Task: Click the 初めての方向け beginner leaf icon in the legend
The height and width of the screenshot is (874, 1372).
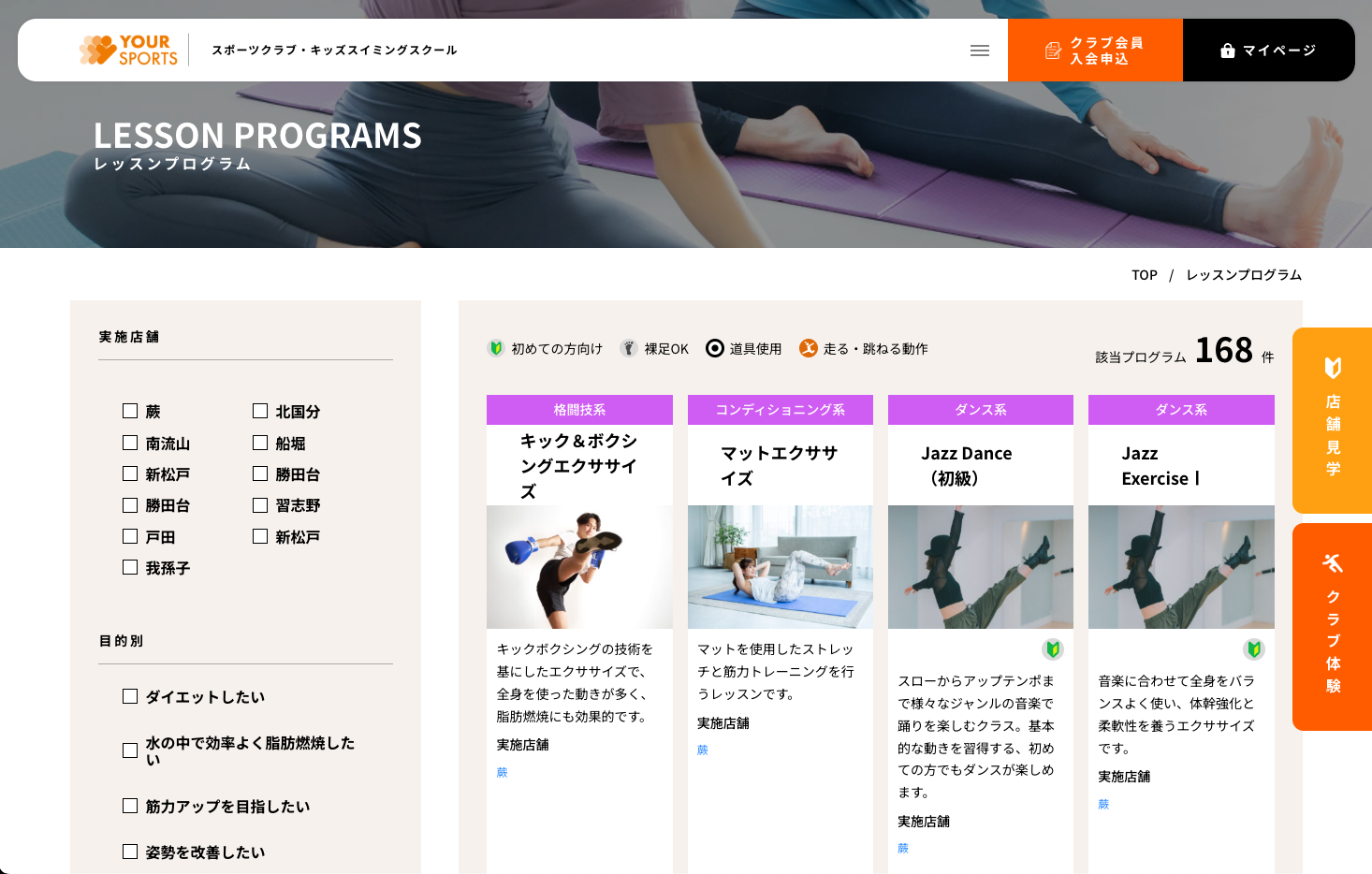Action: click(x=496, y=348)
